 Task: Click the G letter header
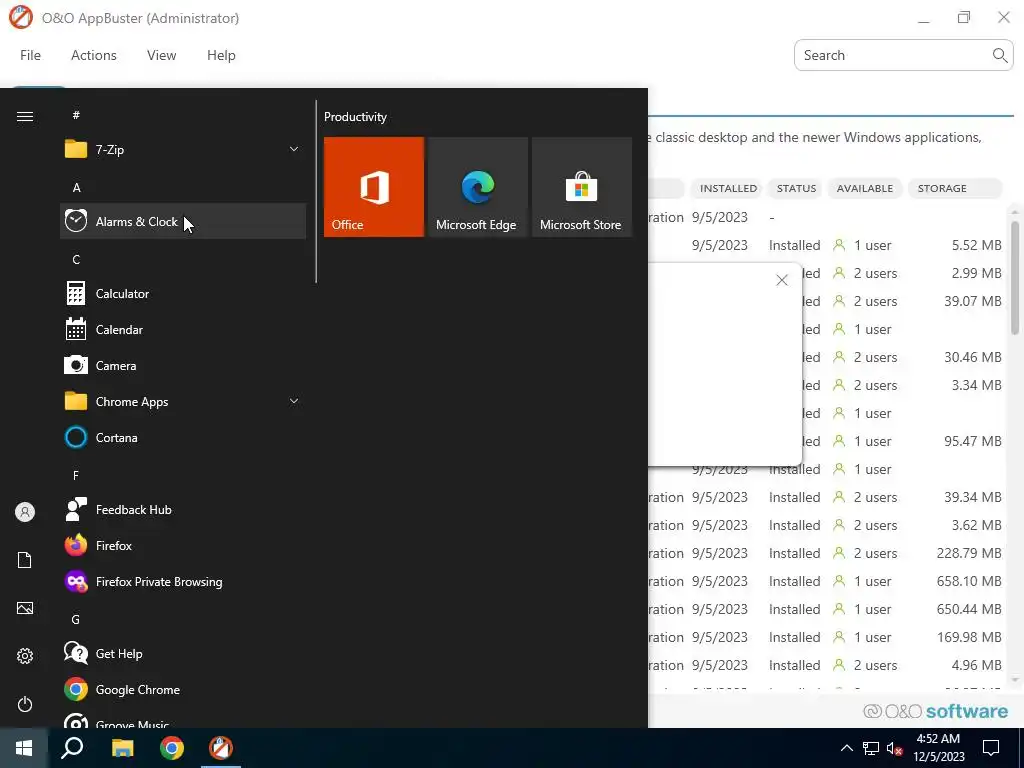pos(76,619)
